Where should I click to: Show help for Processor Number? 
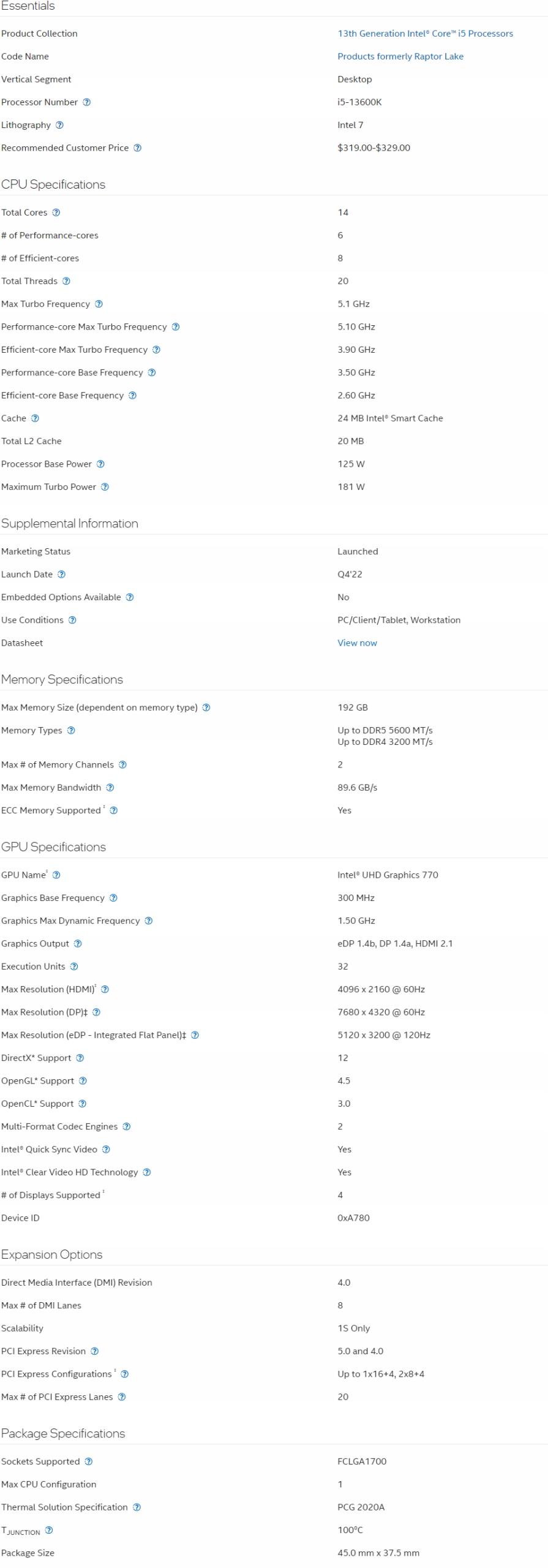tap(87, 102)
